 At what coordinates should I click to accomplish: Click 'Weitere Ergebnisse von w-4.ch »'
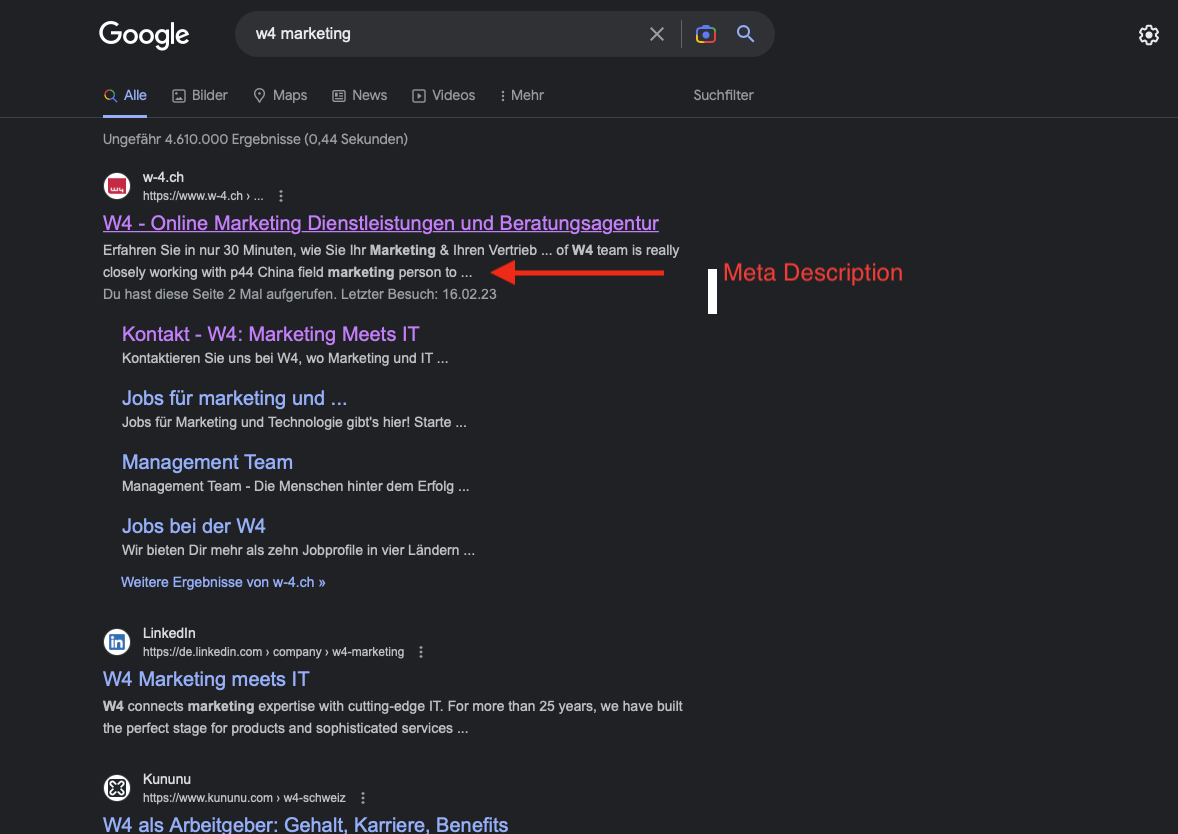223,582
